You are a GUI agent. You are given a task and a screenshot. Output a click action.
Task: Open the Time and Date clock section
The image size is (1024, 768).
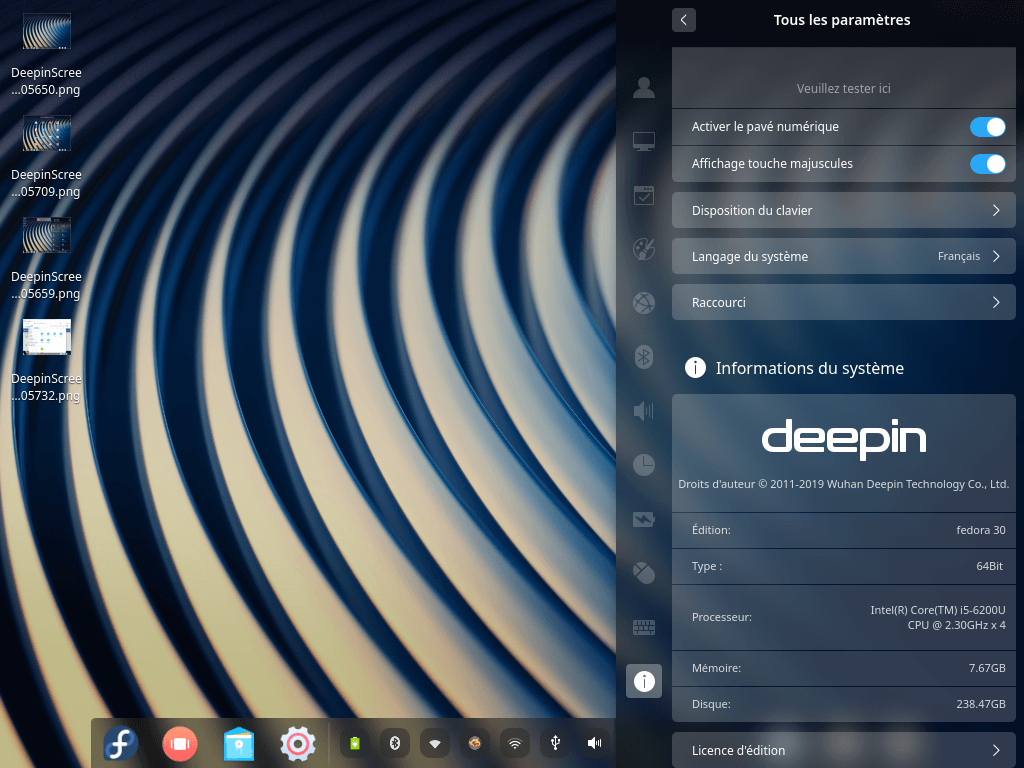pyautogui.click(x=644, y=465)
